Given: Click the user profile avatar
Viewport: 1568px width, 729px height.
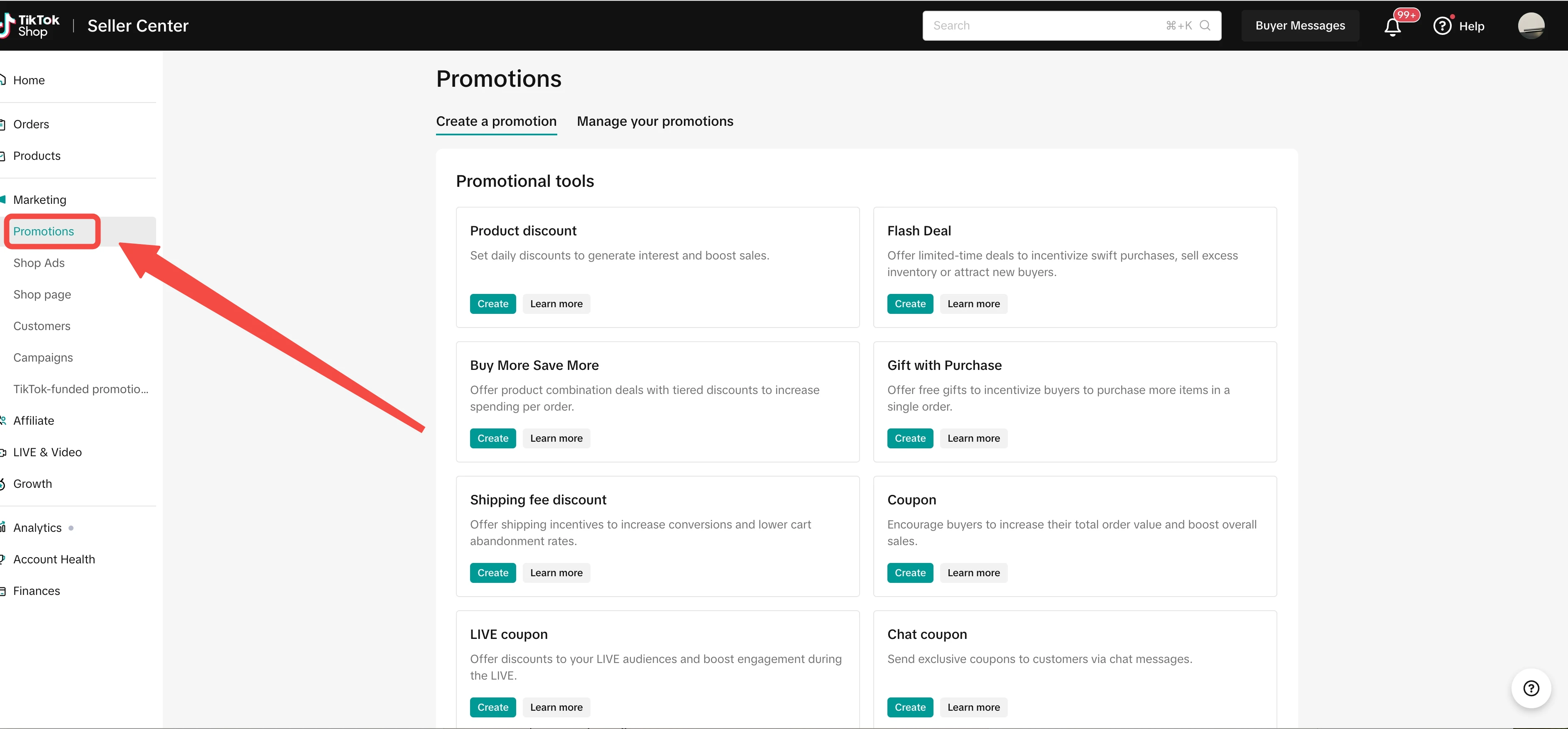Looking at the screenshot, I should tap(1530, 26).
